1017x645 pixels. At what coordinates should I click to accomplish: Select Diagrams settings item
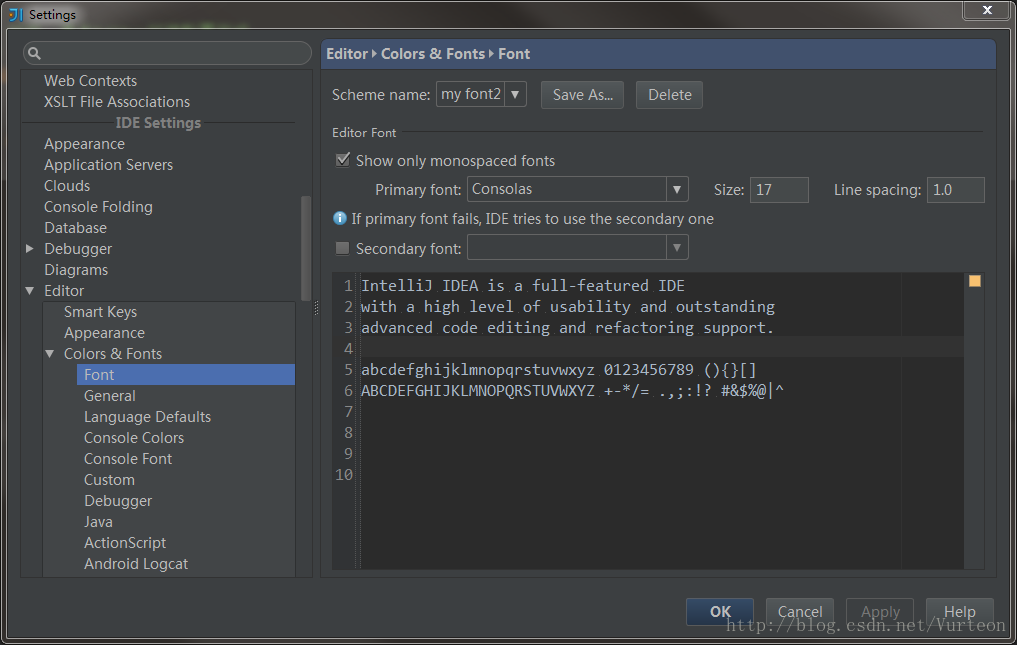tap(76, 269)
